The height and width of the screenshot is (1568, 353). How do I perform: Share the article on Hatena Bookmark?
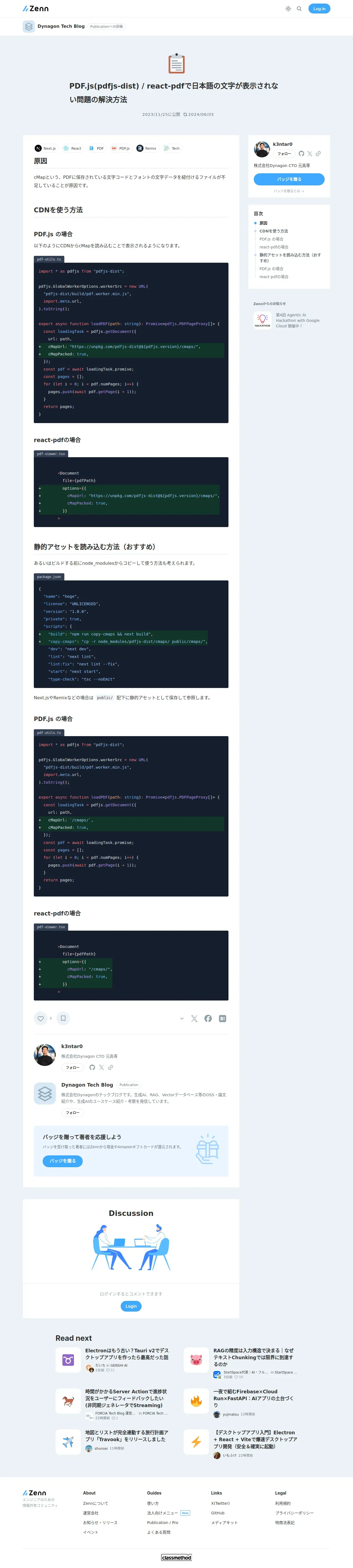[223, 1018]
